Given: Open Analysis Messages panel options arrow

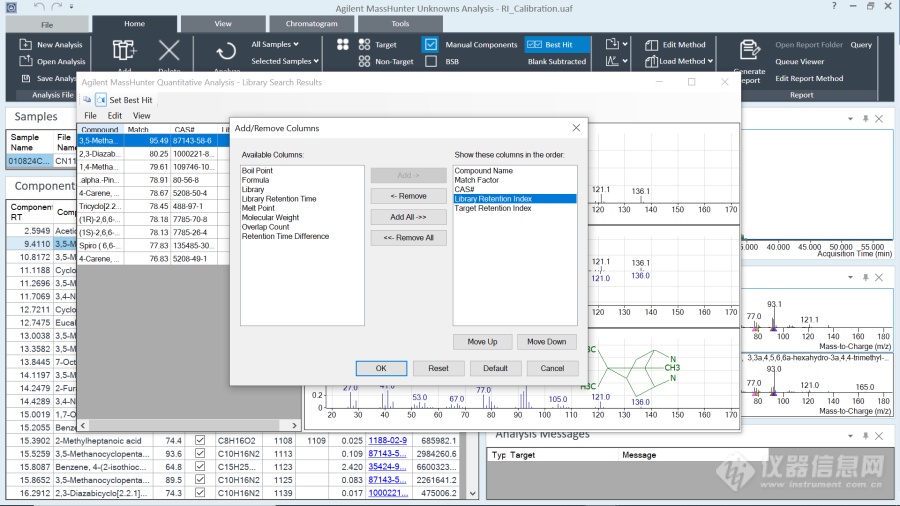Looking at the screenshot, I should [x=850, y=436].
